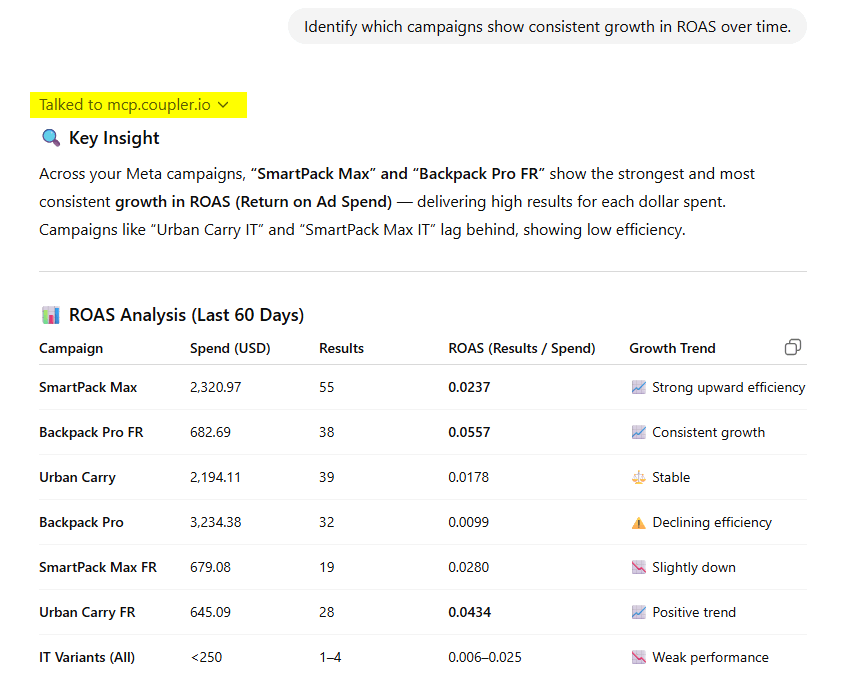865x687 pixels.
Task: Click the user question bubble
Action: 547,26
